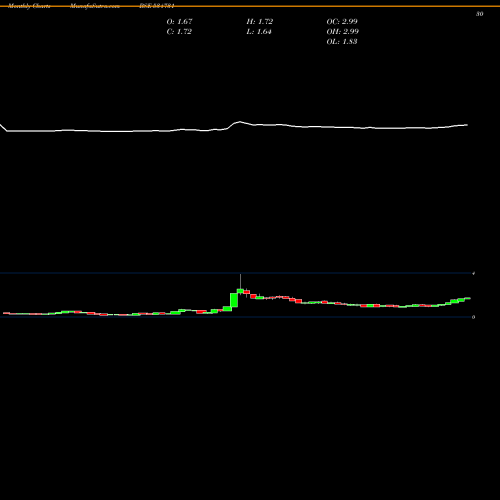The height and width of the screenshot is (500, 500).
Task: Select the close value 'C: 1.72'
Action: click(179, 32)
